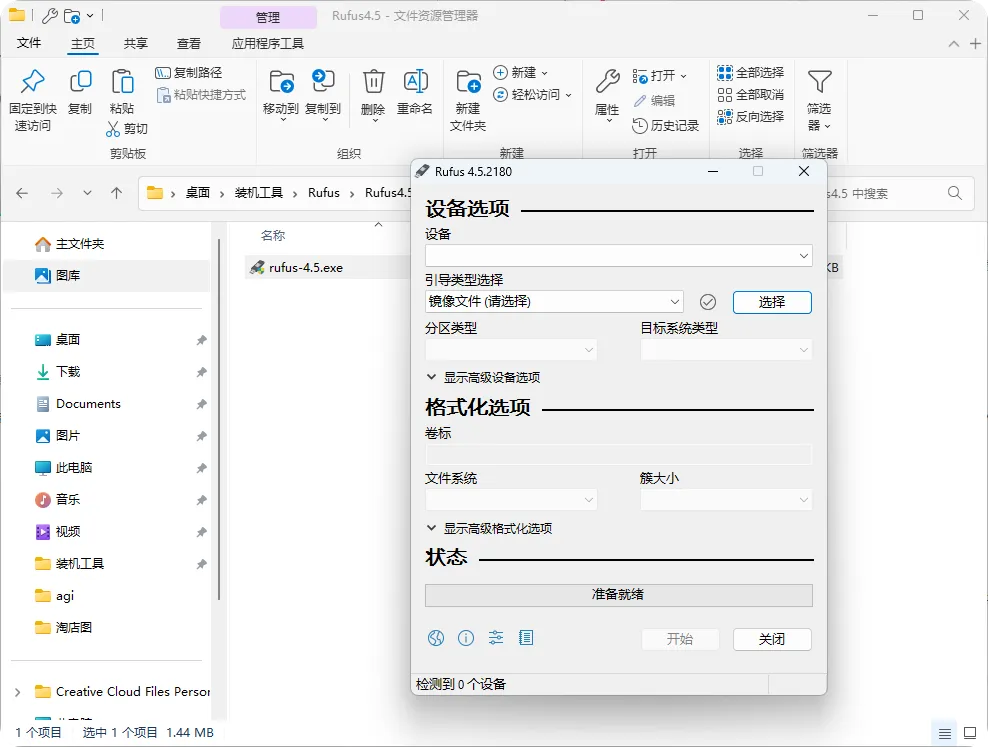Open Rufus settings sliders icon
988x747 pixels.
pos(496,638)
